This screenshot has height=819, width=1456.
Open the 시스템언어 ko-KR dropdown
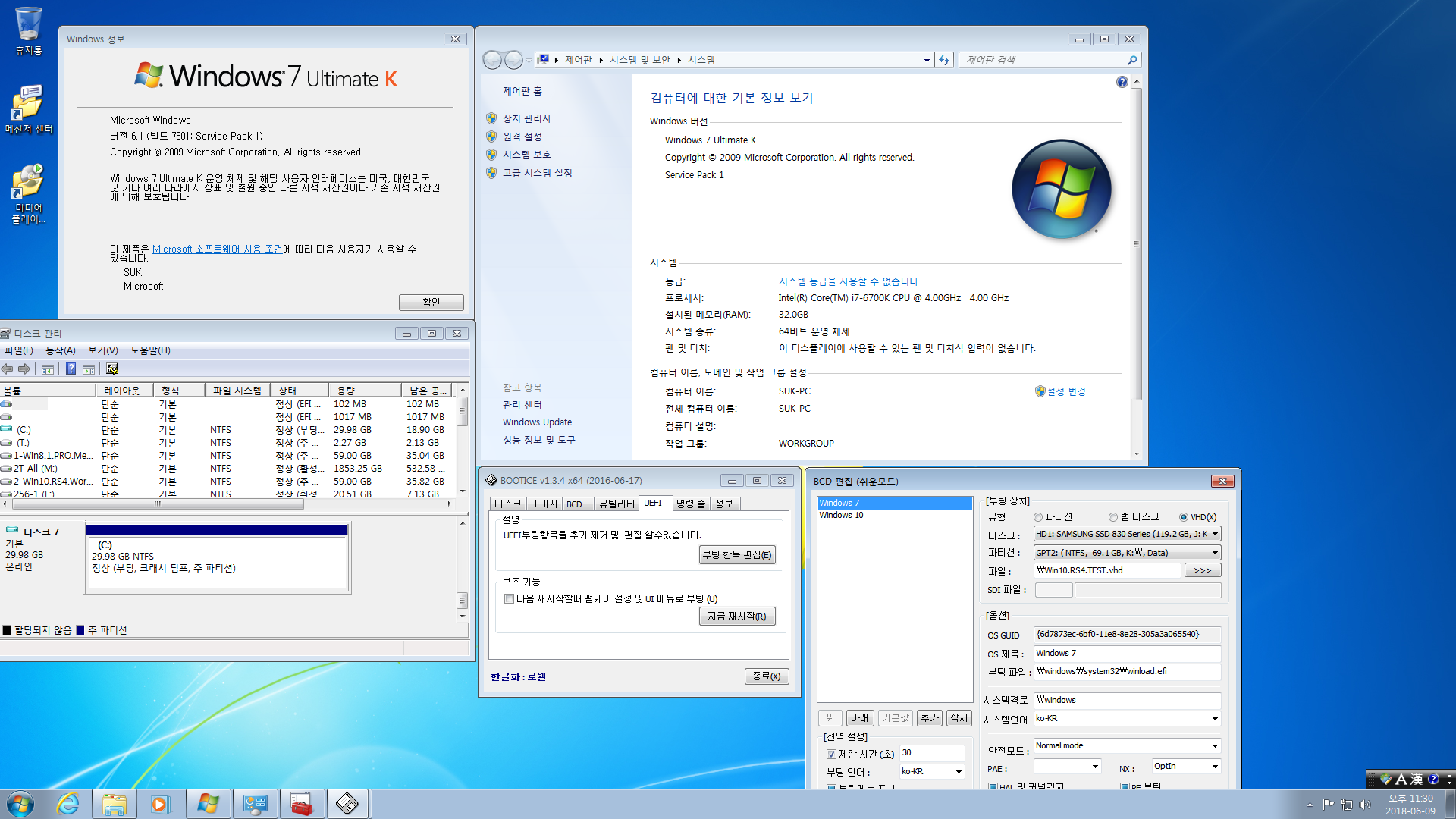click(1127, 718)
